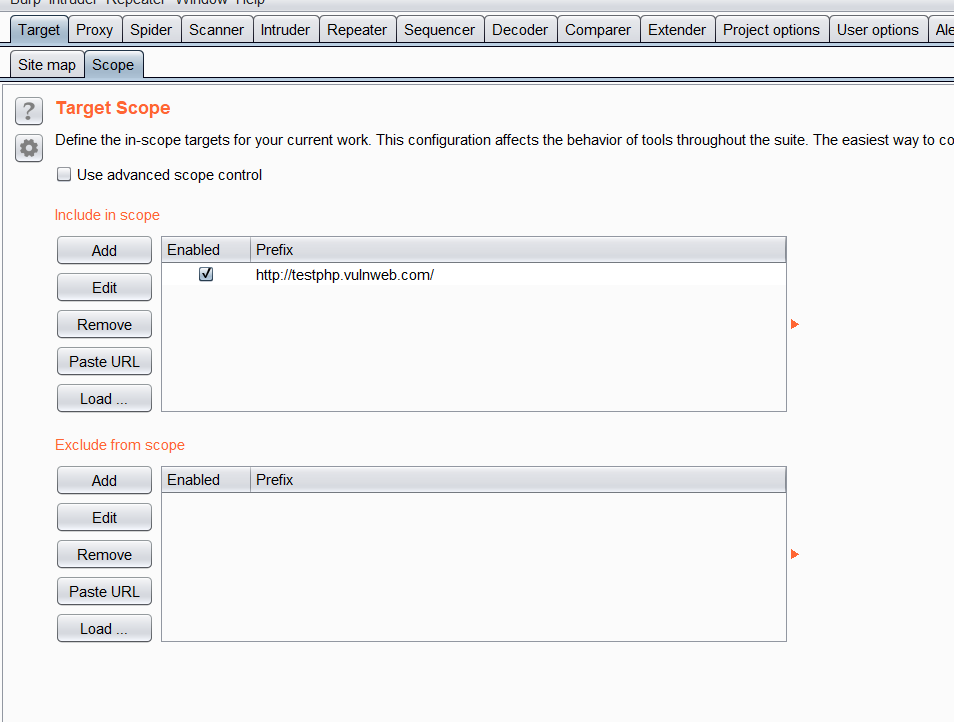Click Remove in Include in scope
Screen dimensions: 954x722
[104, 325]
